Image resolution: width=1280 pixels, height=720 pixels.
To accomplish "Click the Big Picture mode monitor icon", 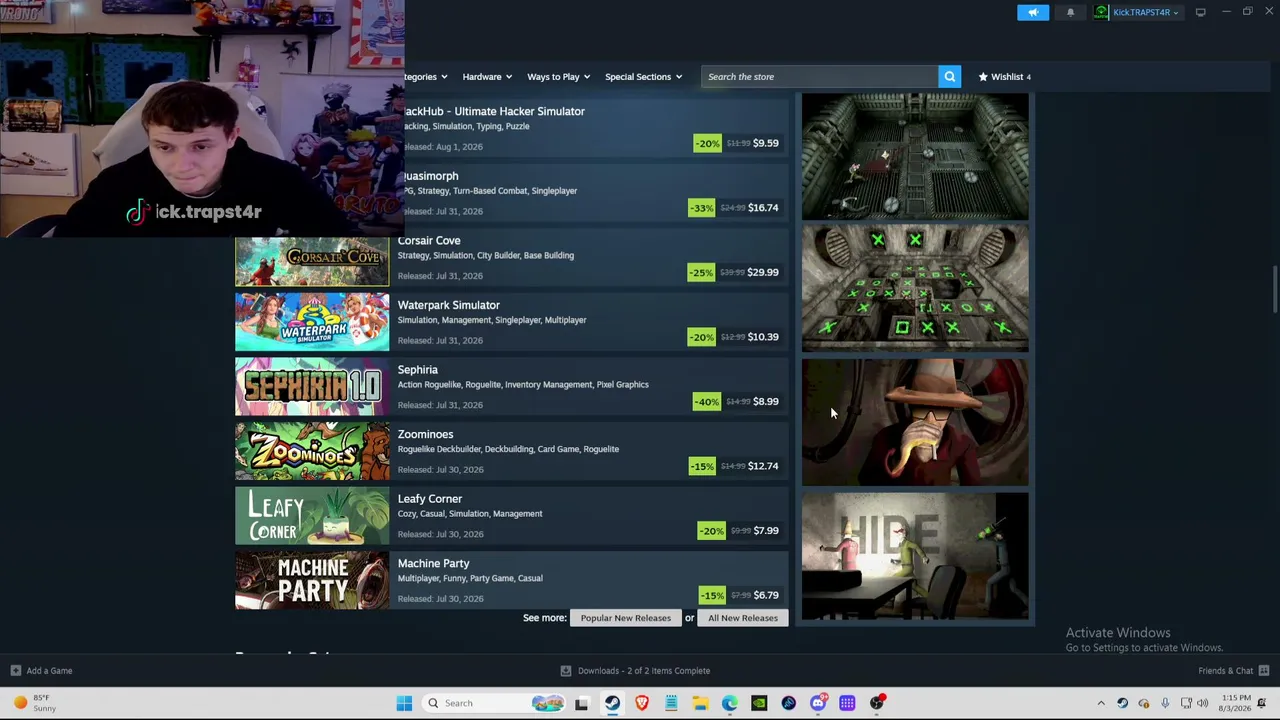I will (x=1200, y=12).
